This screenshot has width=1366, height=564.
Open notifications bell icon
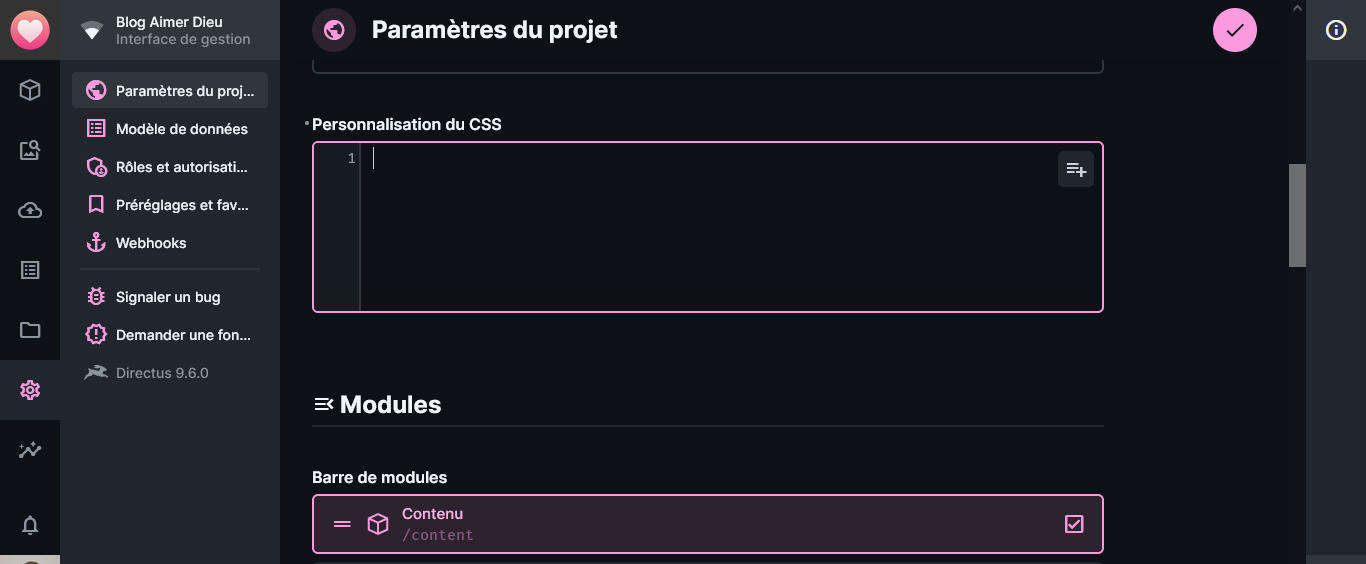(x=30, y=525)
